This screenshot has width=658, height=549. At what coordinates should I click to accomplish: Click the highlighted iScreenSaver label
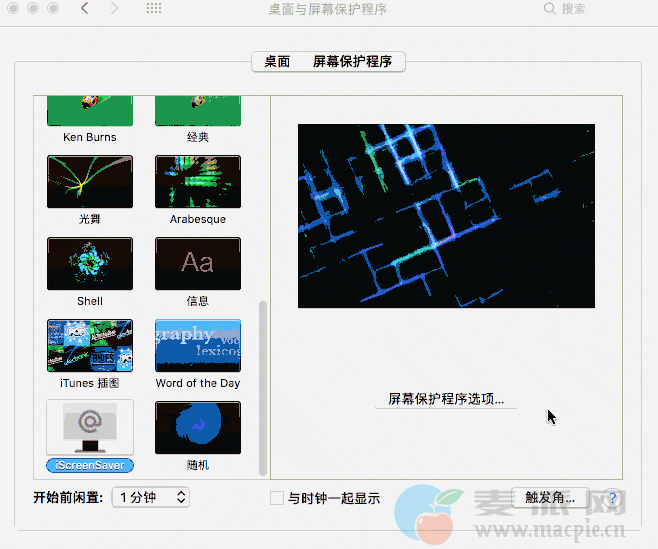click(x=90, y=465)
